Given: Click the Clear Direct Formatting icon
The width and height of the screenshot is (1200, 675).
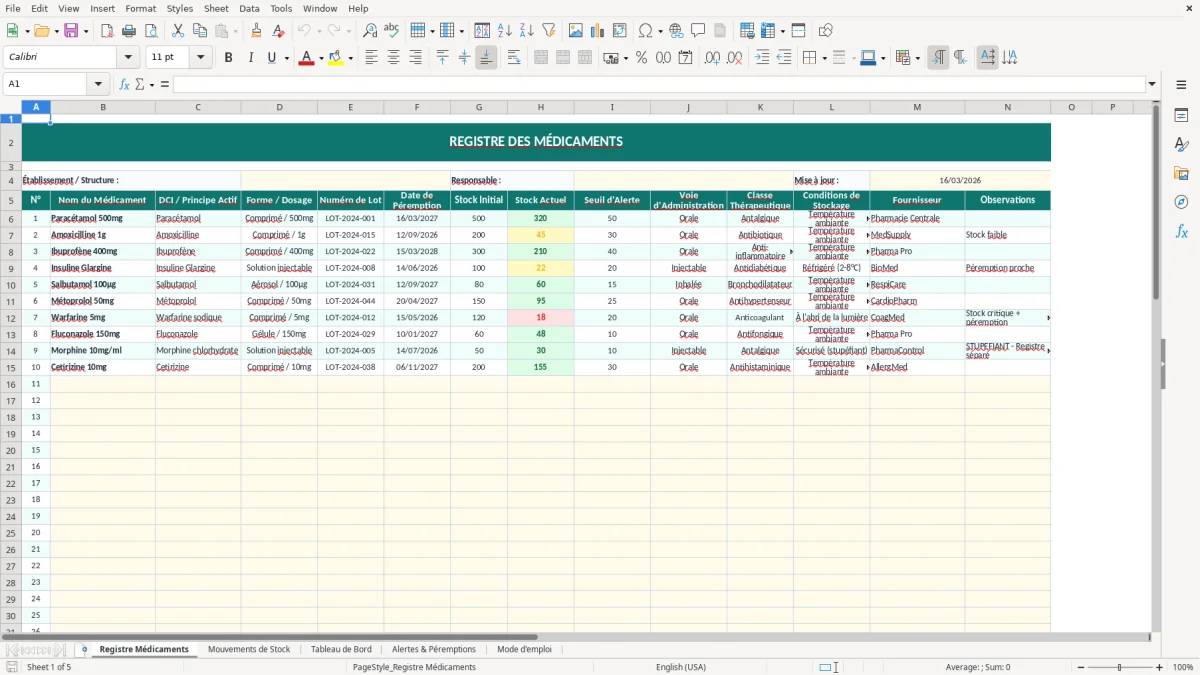Looking at the screenshot, I should (x=278, y=31).
